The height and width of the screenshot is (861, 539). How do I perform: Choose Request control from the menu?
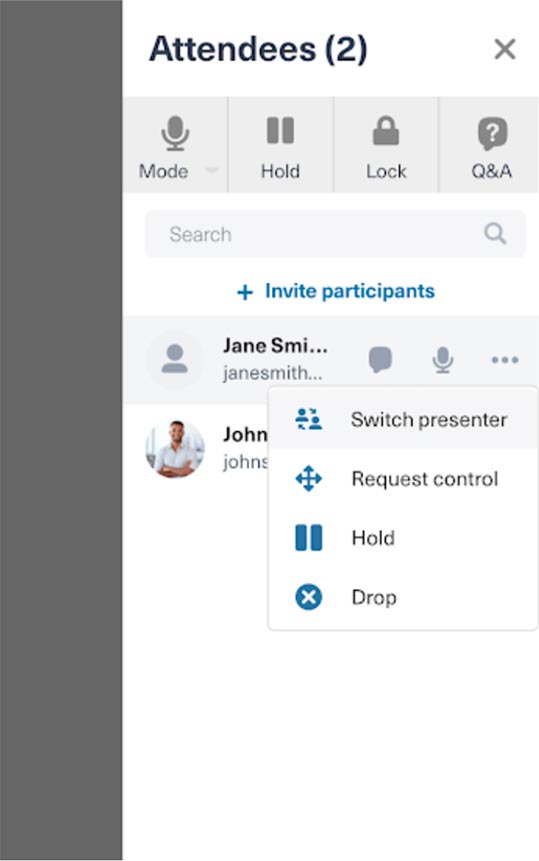point(403,479)
